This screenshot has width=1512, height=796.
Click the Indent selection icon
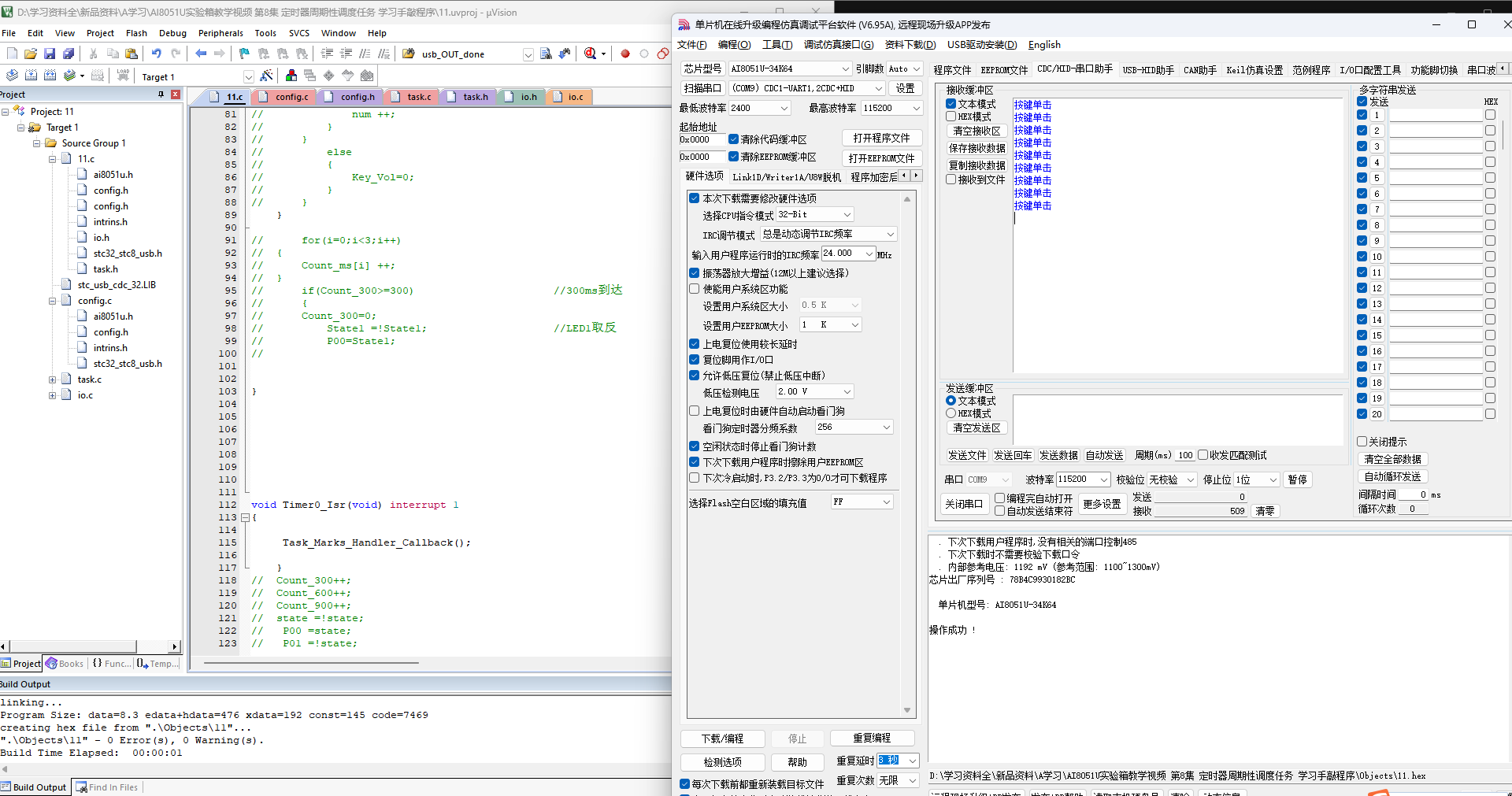(327, 54)
